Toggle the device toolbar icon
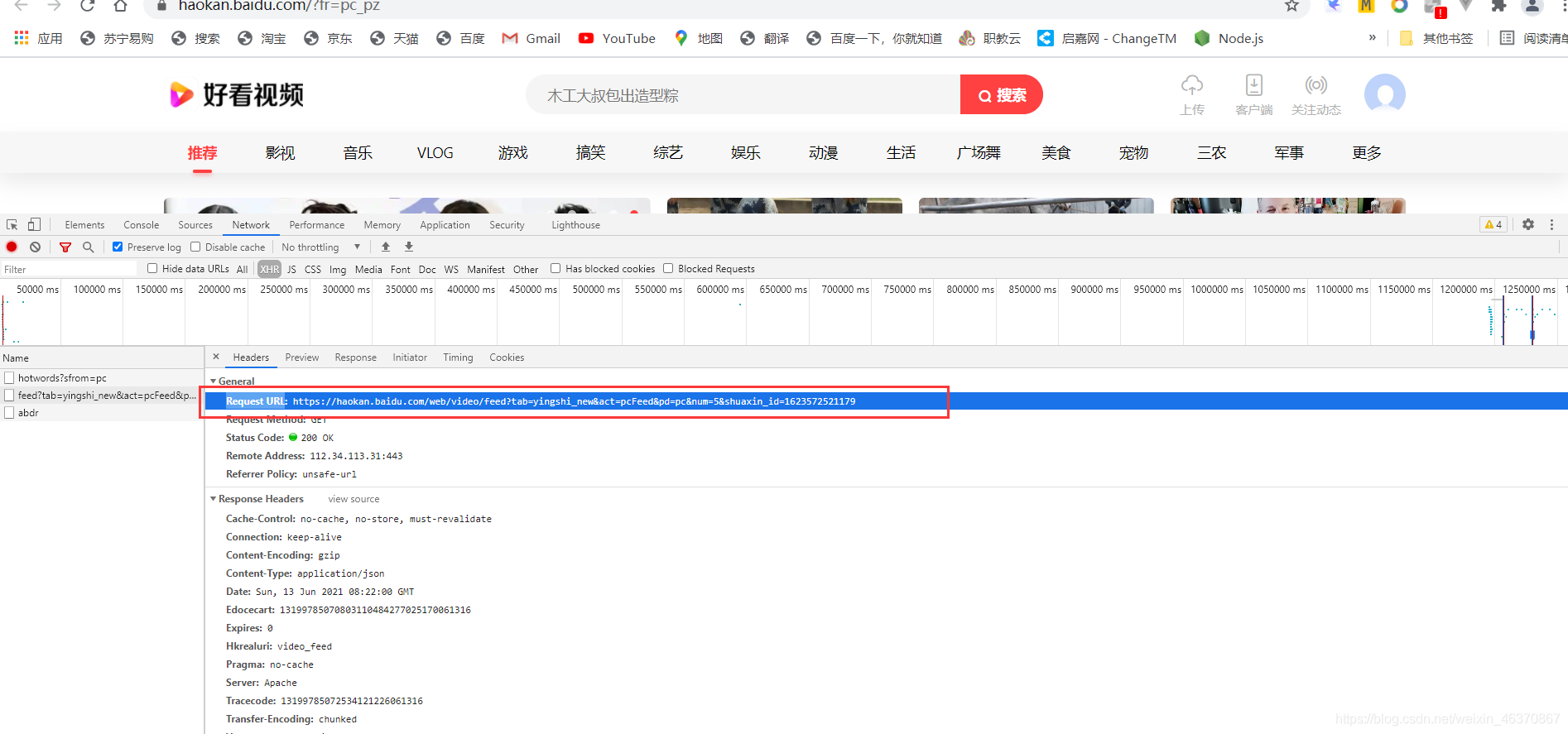Screen dimensions: 1568x734 tap(34, 224)
